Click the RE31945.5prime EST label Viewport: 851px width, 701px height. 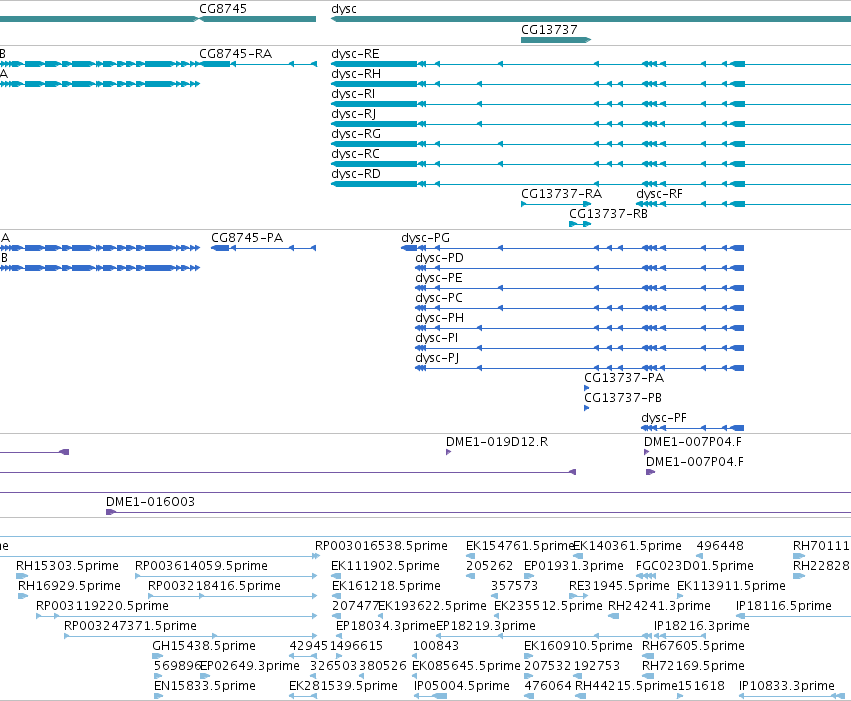point(619,586)
